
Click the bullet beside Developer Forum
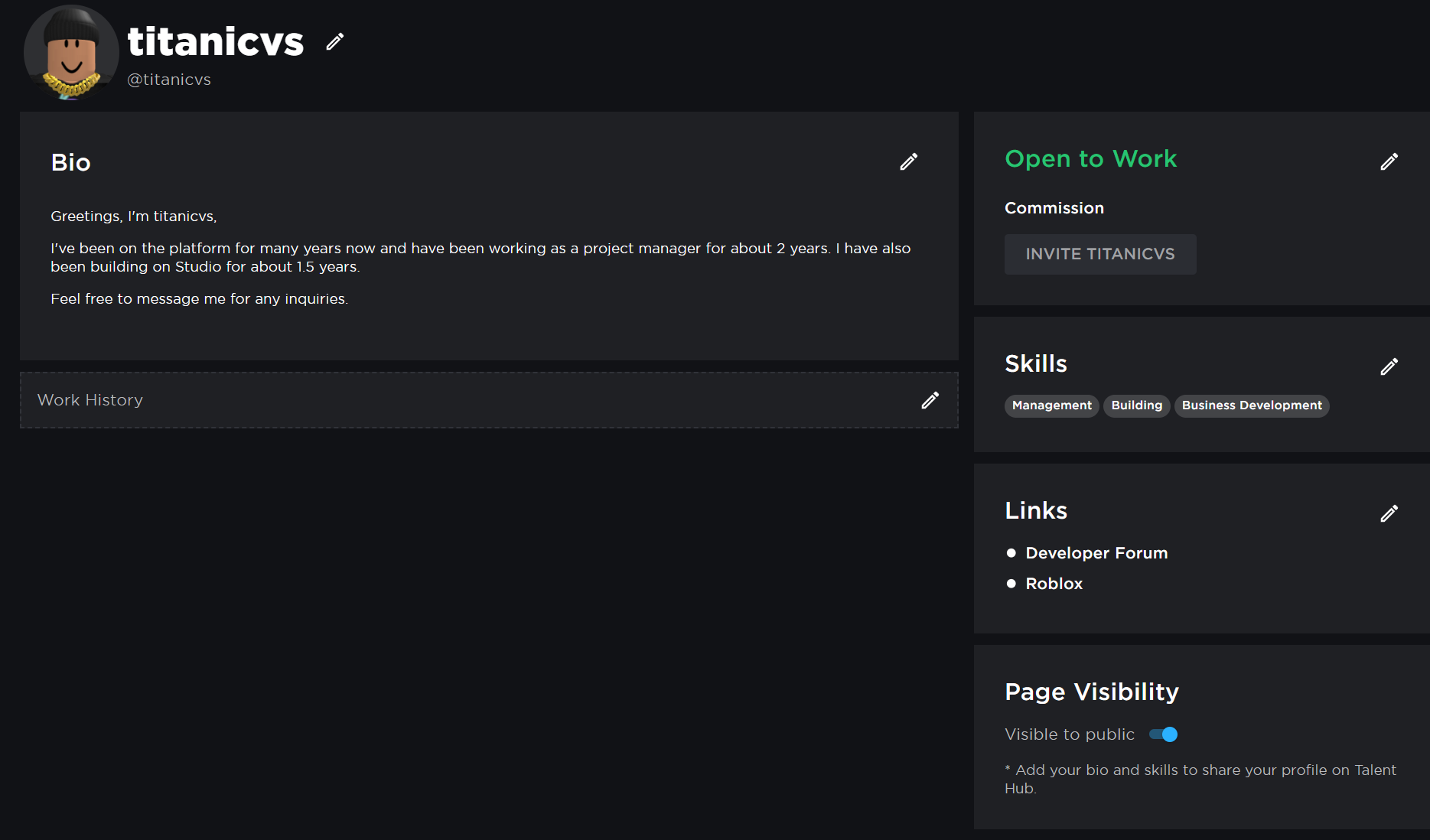click(x=1011, y=552)
